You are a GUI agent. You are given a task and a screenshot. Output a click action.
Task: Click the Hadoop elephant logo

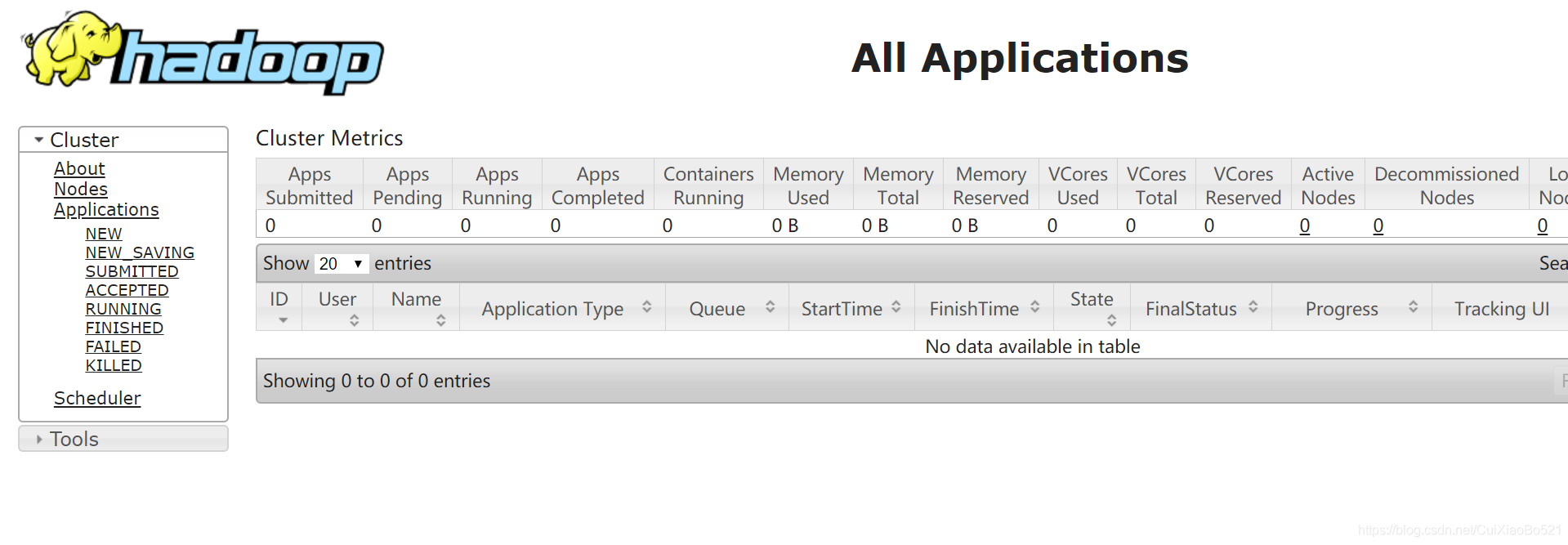point(202,54)
